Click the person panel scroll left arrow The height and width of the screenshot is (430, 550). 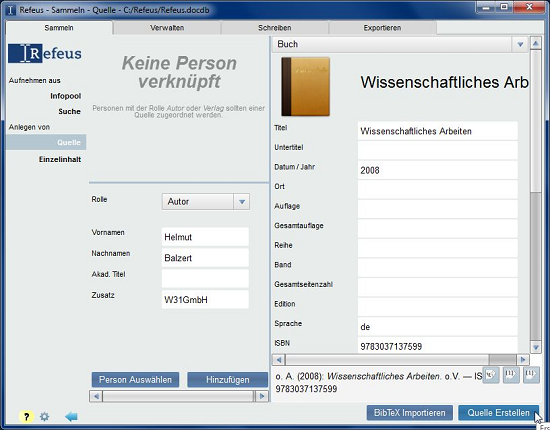(96, 396)
